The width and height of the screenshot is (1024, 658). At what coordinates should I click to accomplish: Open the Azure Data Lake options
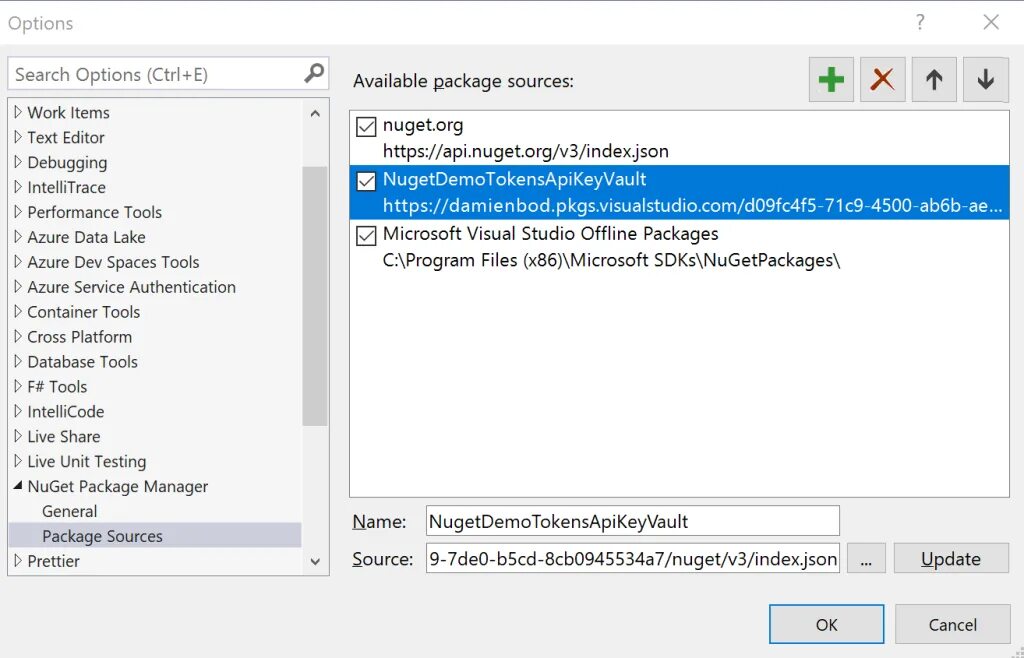coord(86,237)
